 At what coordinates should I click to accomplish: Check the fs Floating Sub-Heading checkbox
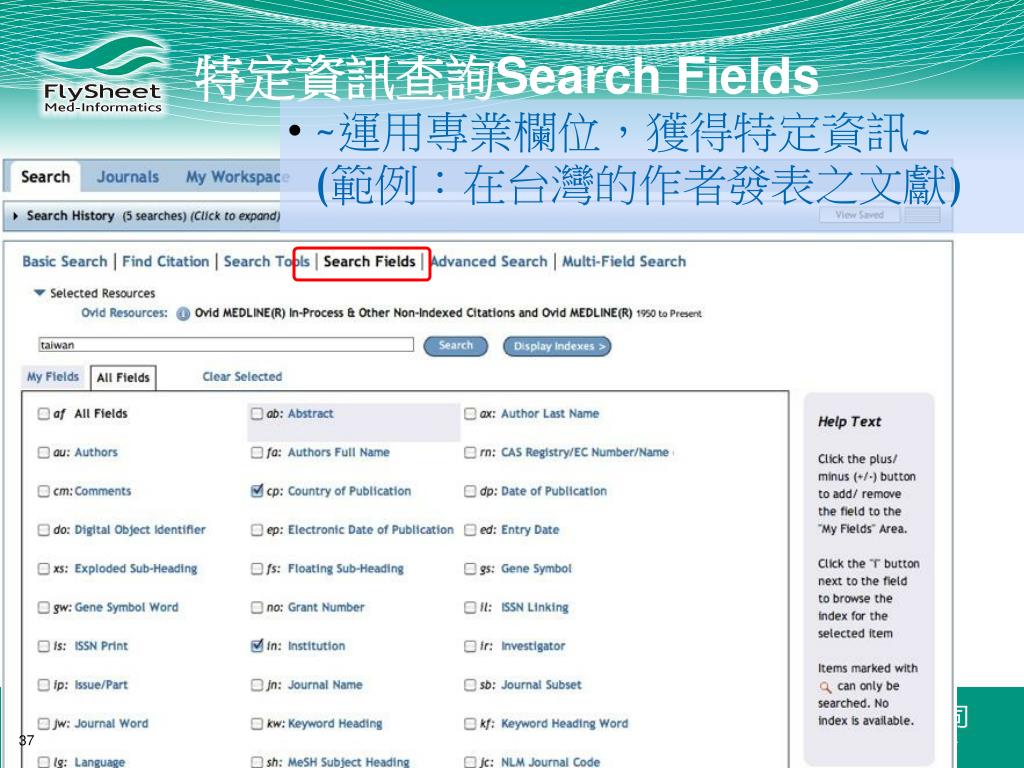point(257,569)
